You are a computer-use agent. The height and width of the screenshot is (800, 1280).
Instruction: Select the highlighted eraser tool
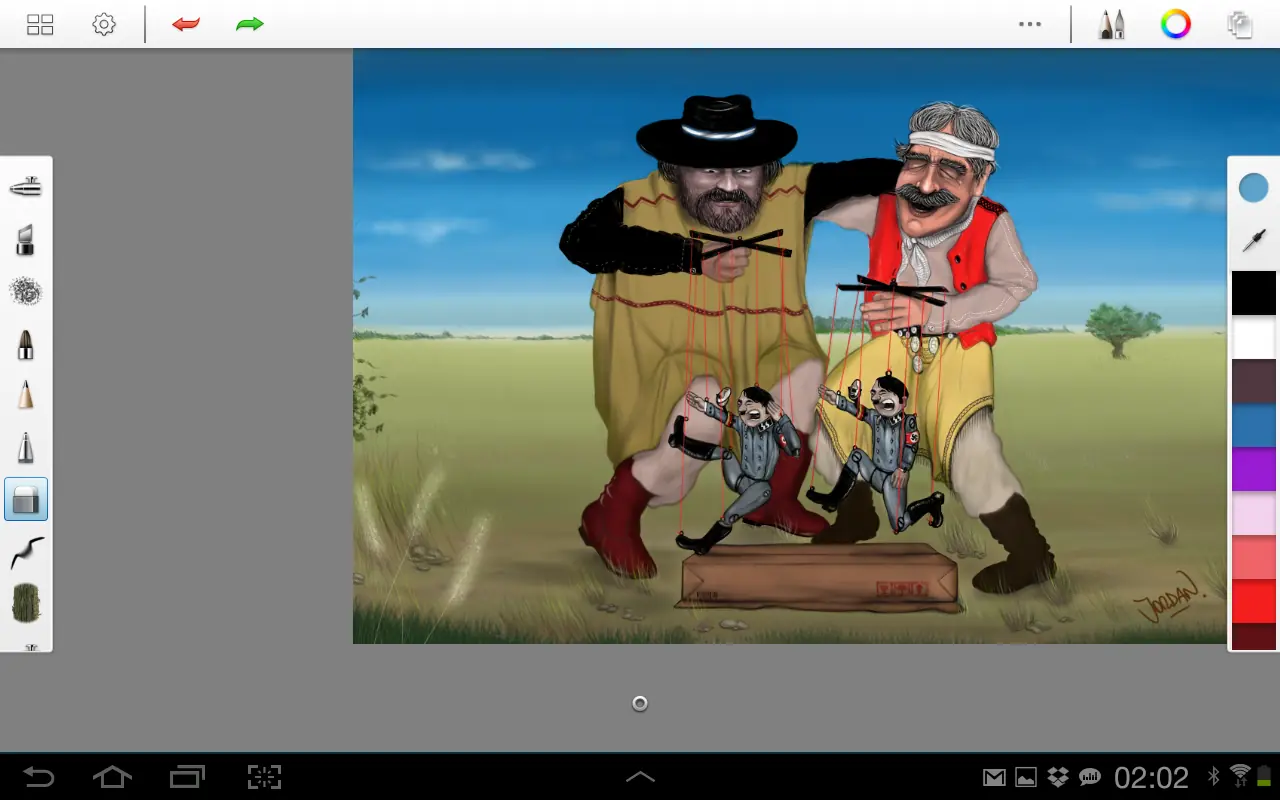tap(26, 499)
